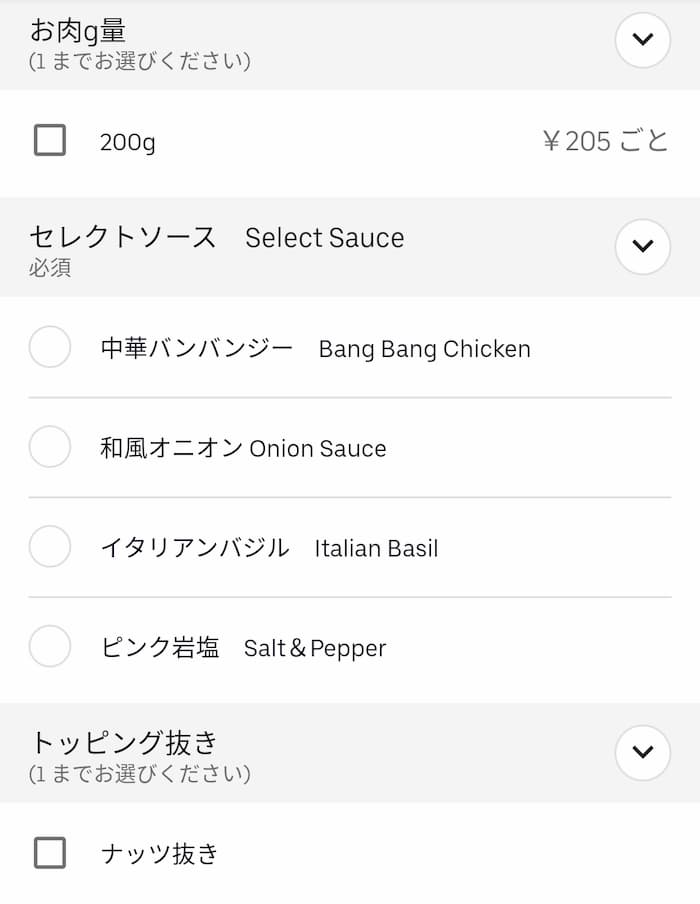Image resolution: width=700 pixels, height=904 pixels.
Task: Select the Salt & Pepper radio circle
Action: tap(50, 647)
